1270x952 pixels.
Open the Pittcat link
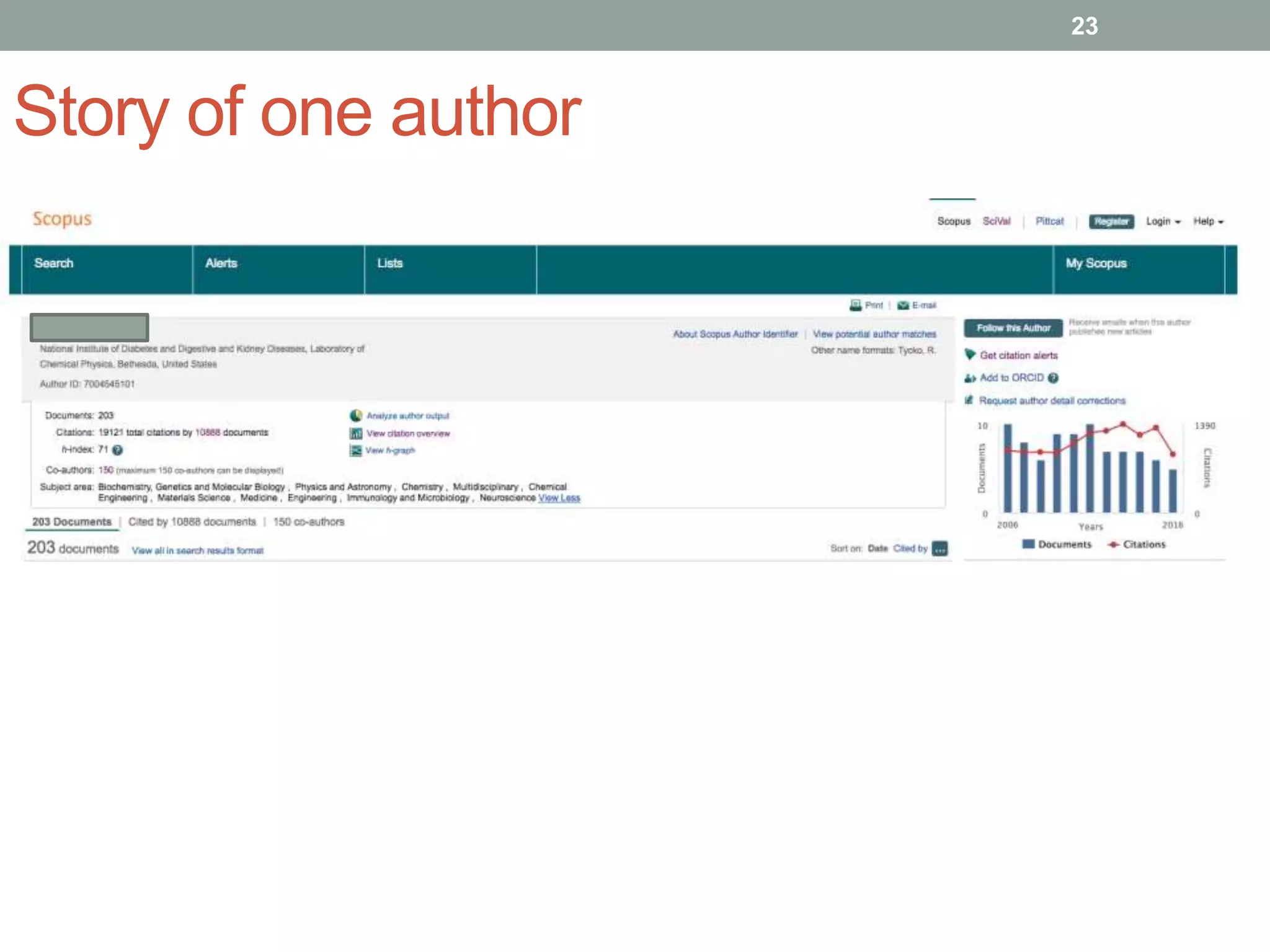pos(1049,221)
